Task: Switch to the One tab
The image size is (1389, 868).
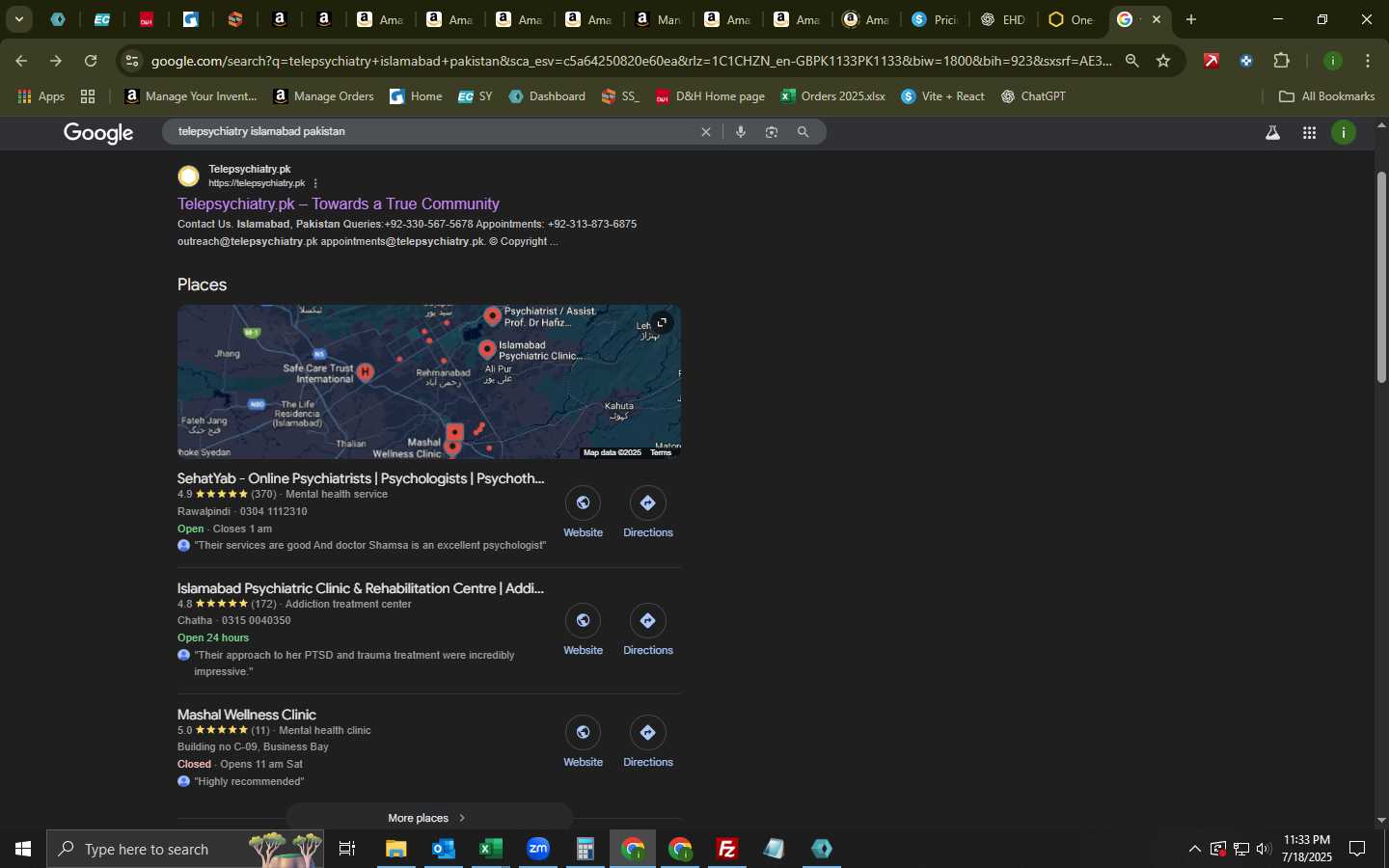Action: click(1071, 19)
